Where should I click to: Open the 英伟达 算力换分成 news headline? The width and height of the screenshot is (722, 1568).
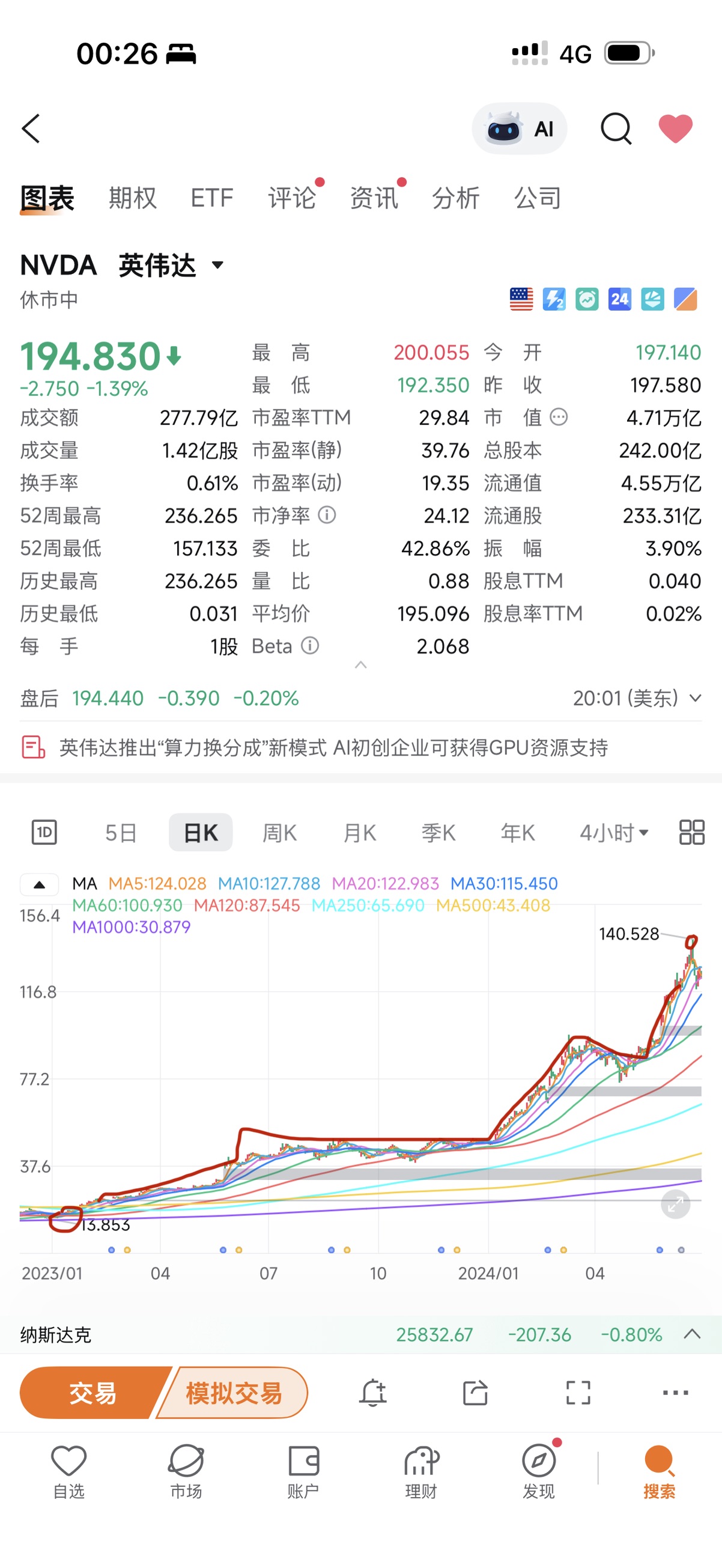(333, 747)
